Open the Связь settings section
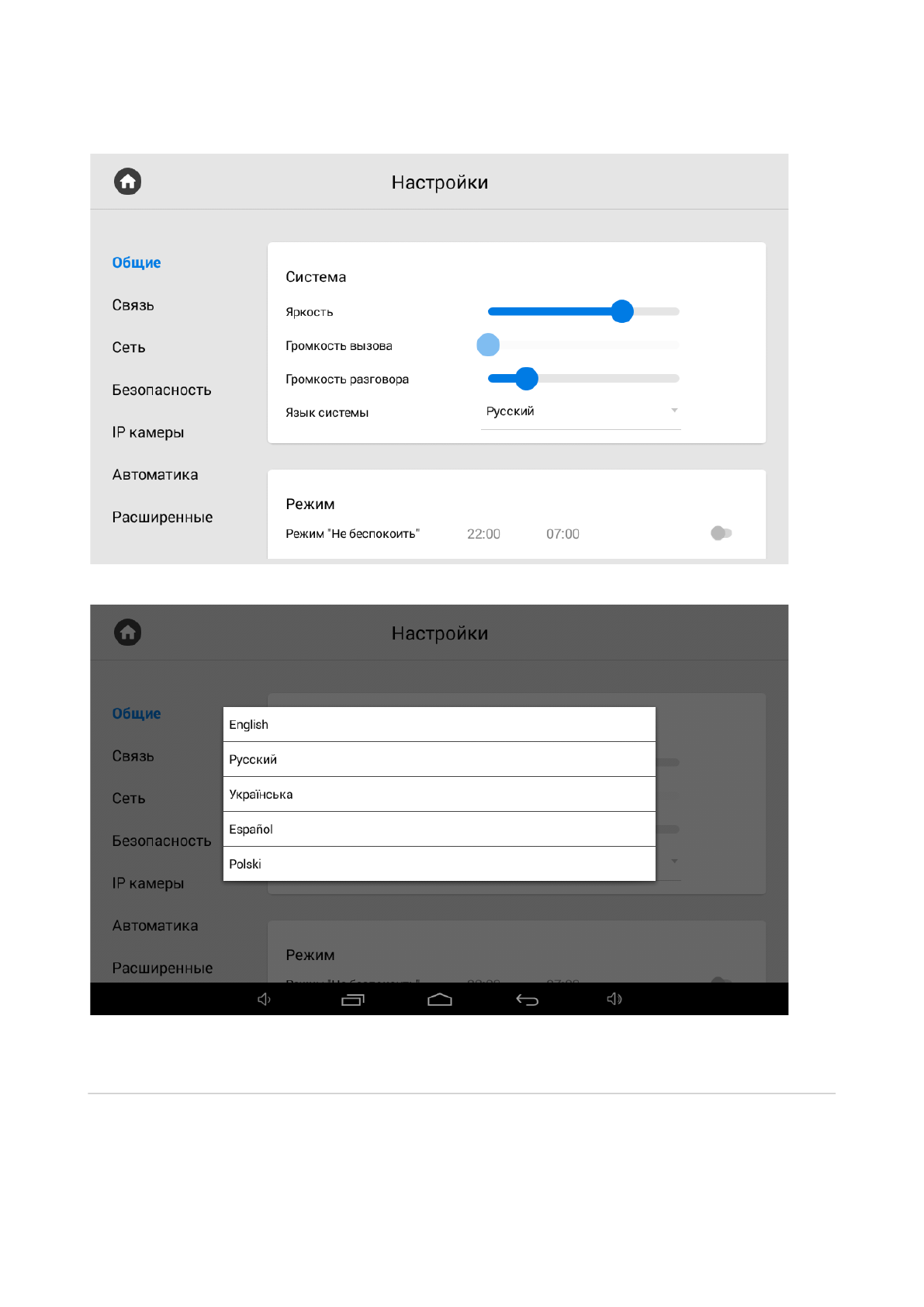 [133, 305]
